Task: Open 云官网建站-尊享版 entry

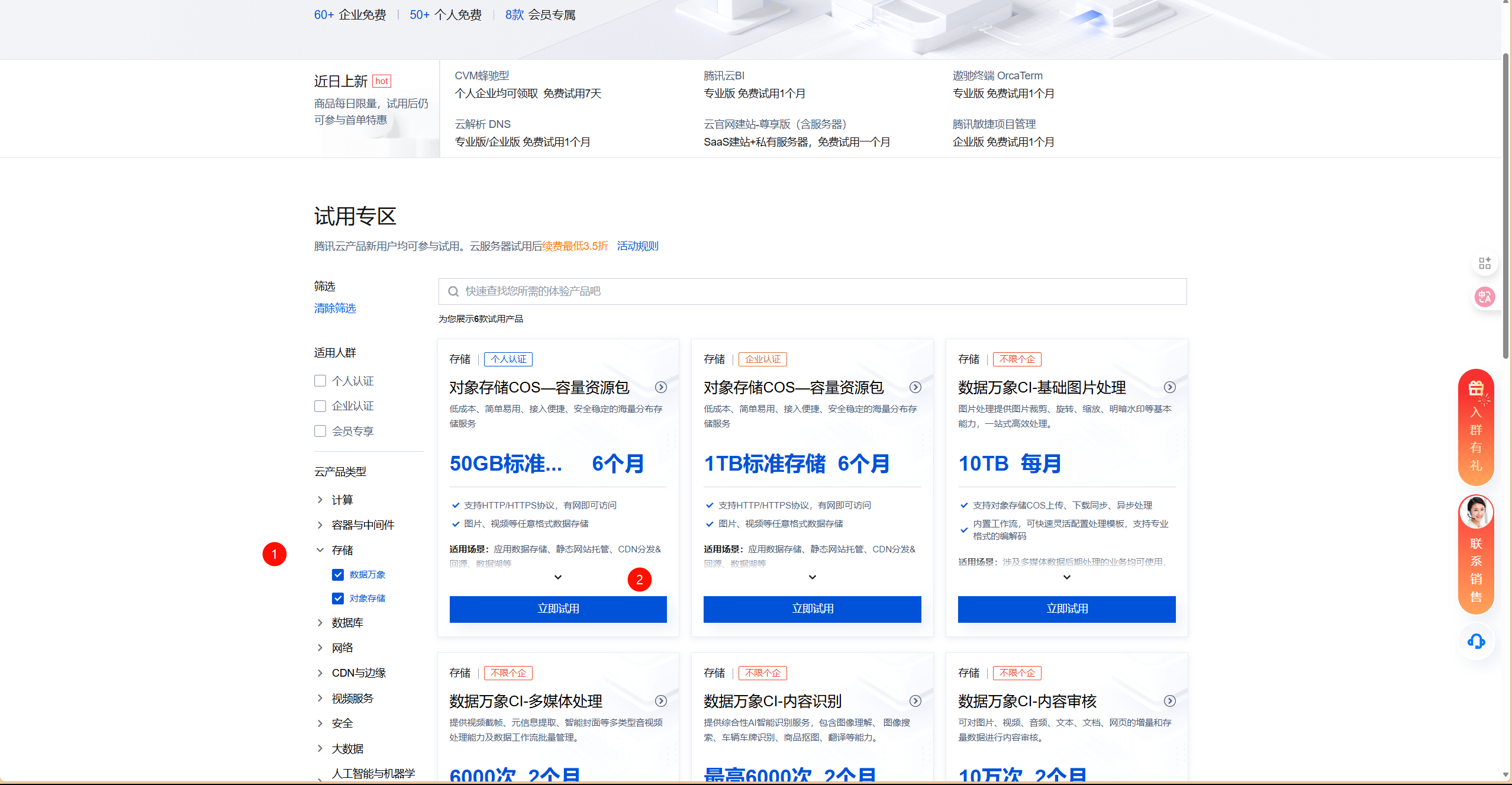Action: [x=797, y=133]
